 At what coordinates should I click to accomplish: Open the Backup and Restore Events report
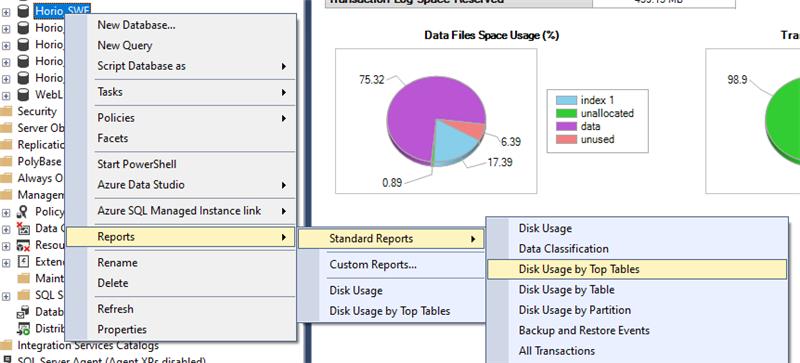tap(637, 330)
